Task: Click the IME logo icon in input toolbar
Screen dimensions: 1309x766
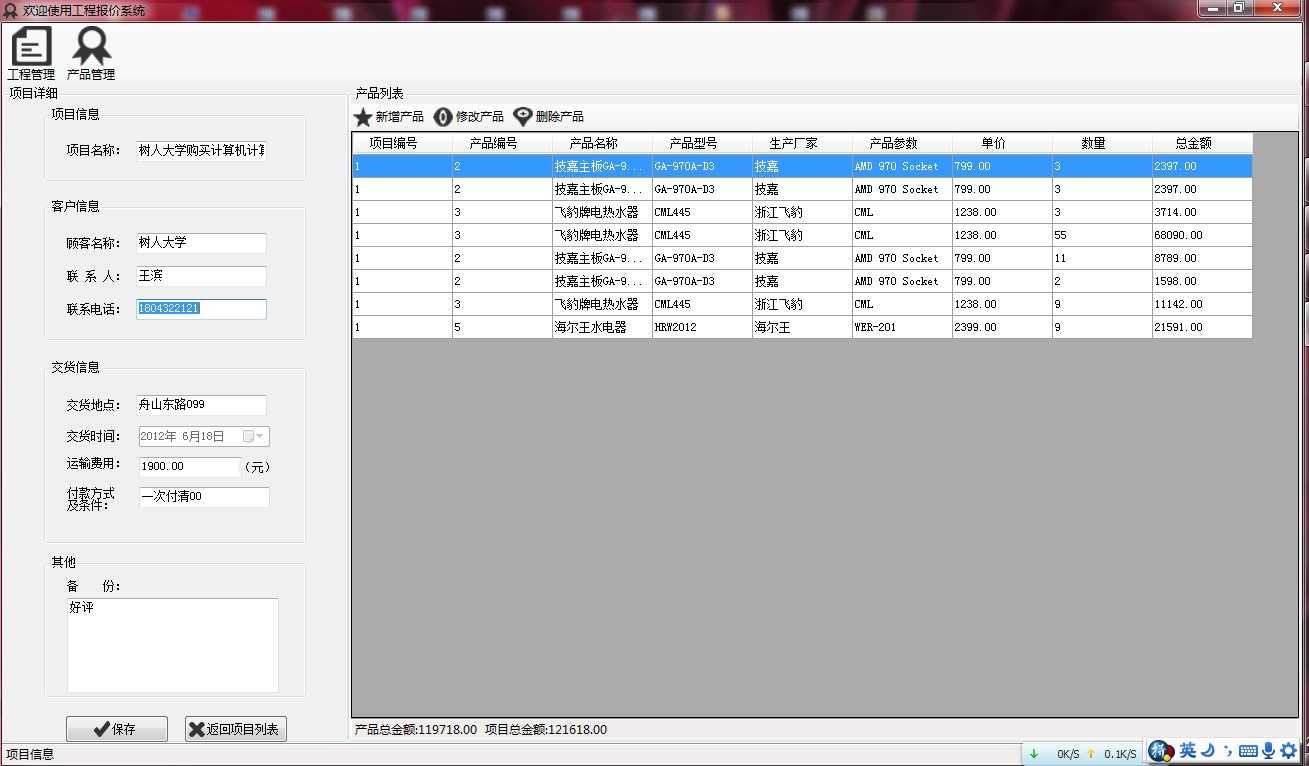Action: (x=1160, y=751)
